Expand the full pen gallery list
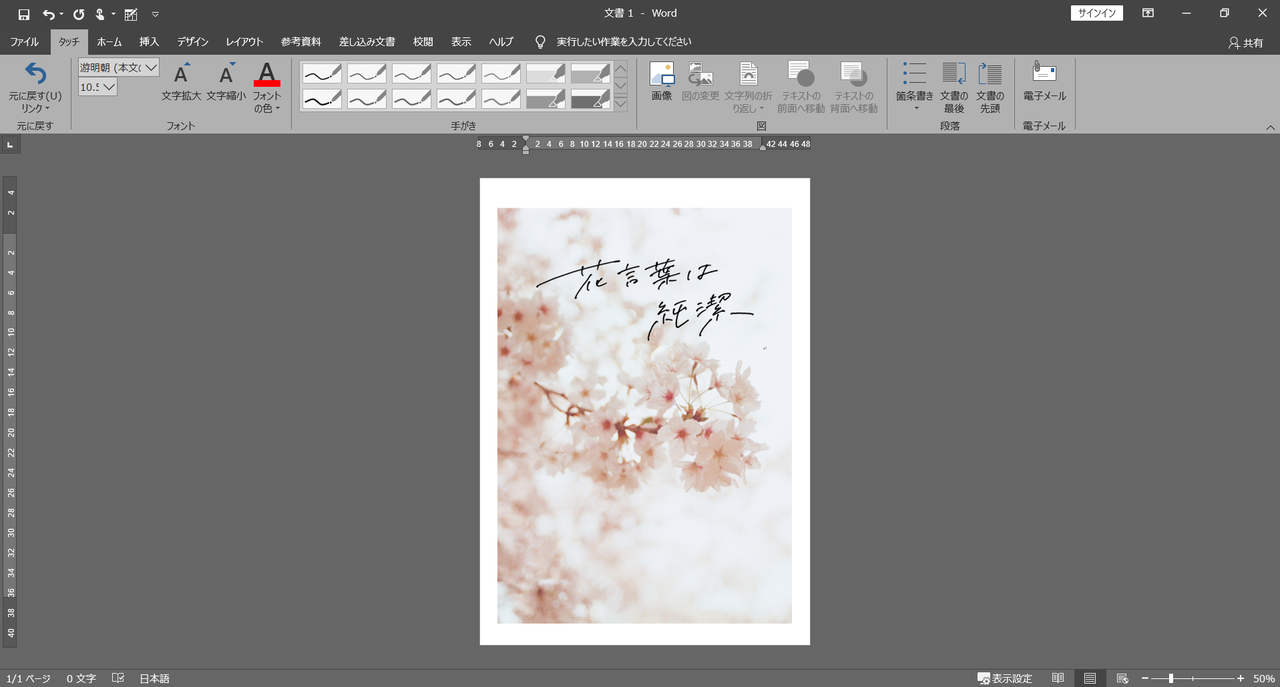1280x687 pixels. [620, 103]
